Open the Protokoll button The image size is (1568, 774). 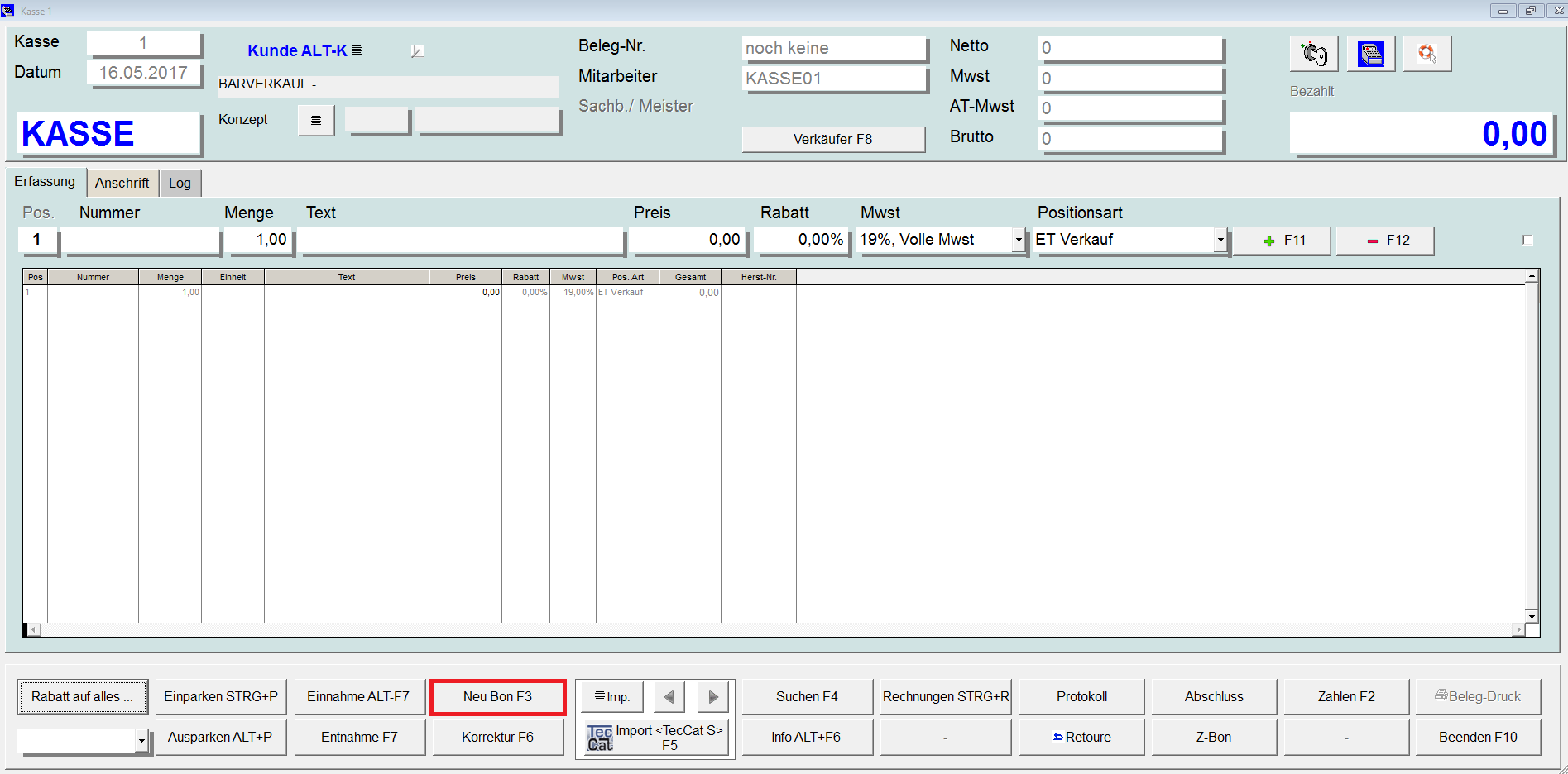tap(1081, 697)
